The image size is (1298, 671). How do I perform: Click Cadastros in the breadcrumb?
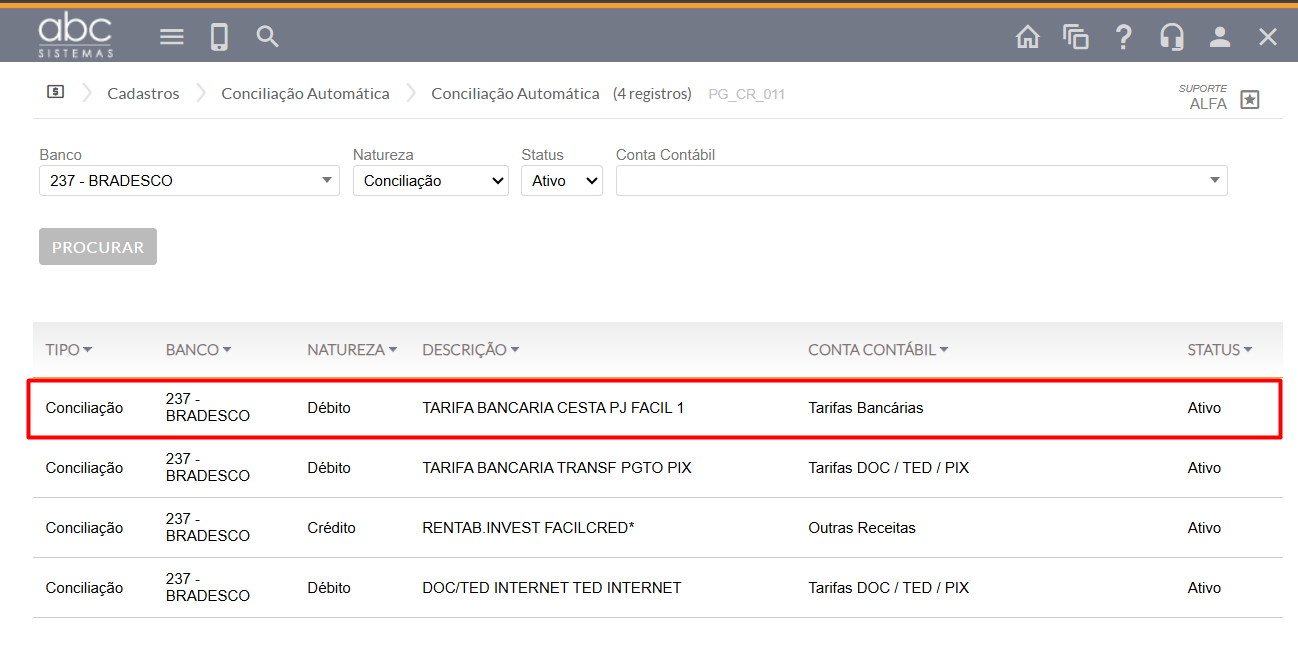(143, 93)
